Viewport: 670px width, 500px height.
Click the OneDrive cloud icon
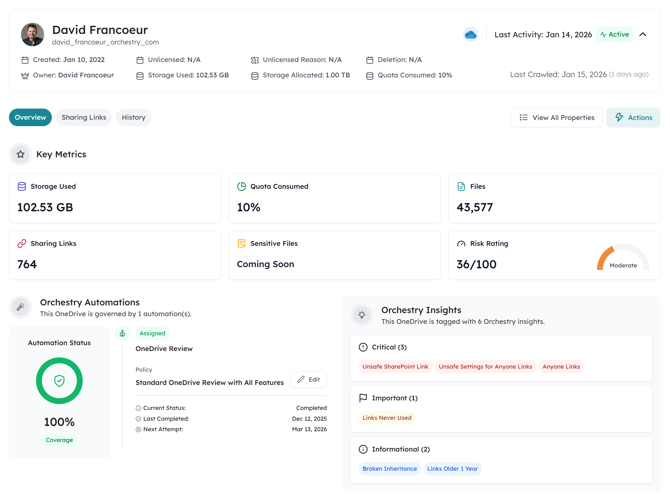point(470,35)
